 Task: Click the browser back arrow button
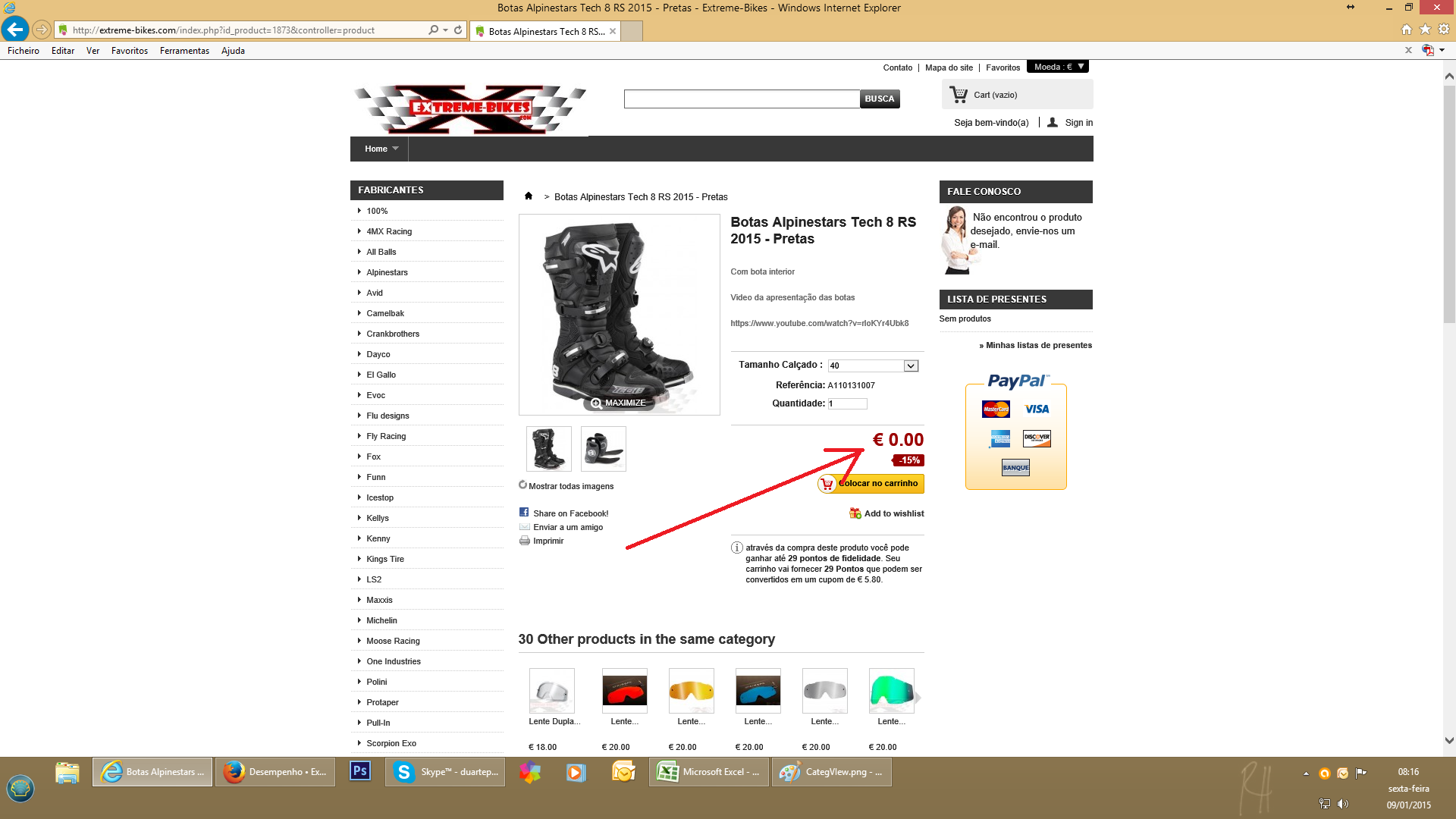(14, 30)
